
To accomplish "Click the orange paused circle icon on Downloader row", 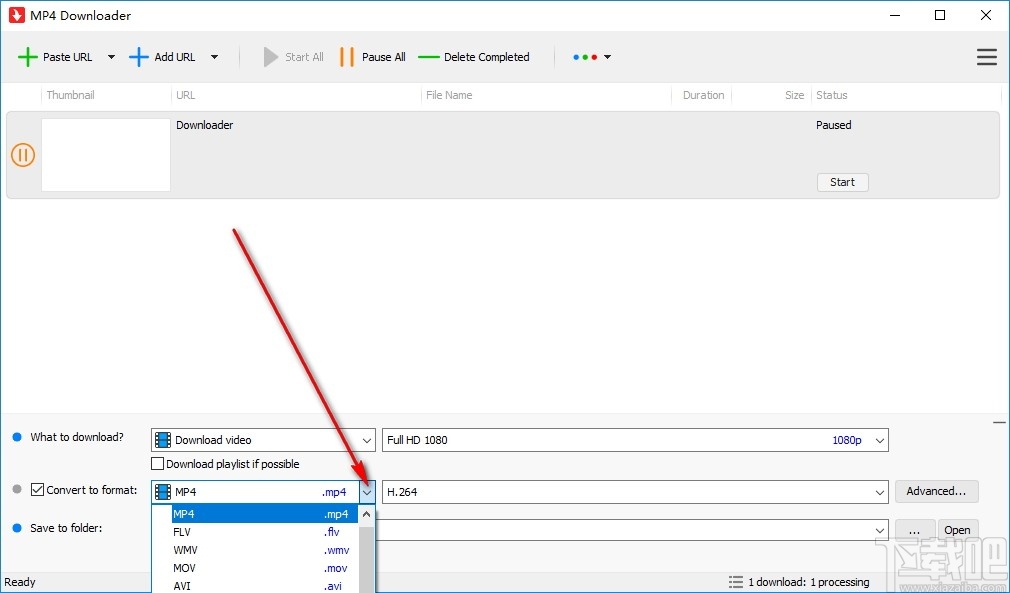I will [x=23, y=155].
